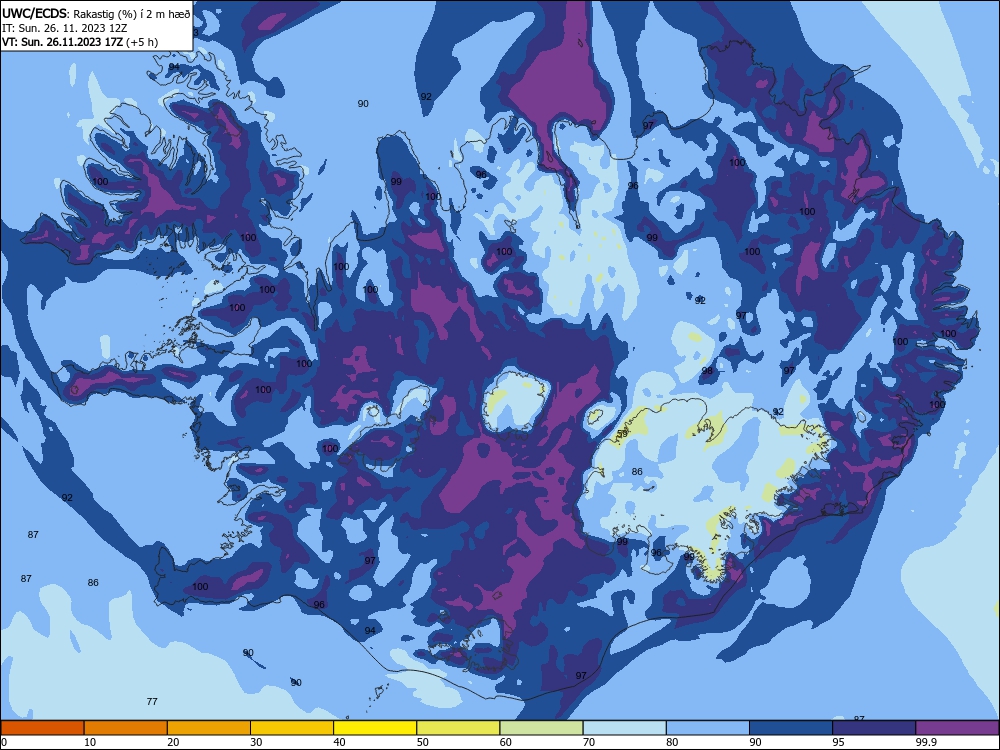
Task: Click the 90–95% medium blue legend swatch
Action: pos(791,728)
